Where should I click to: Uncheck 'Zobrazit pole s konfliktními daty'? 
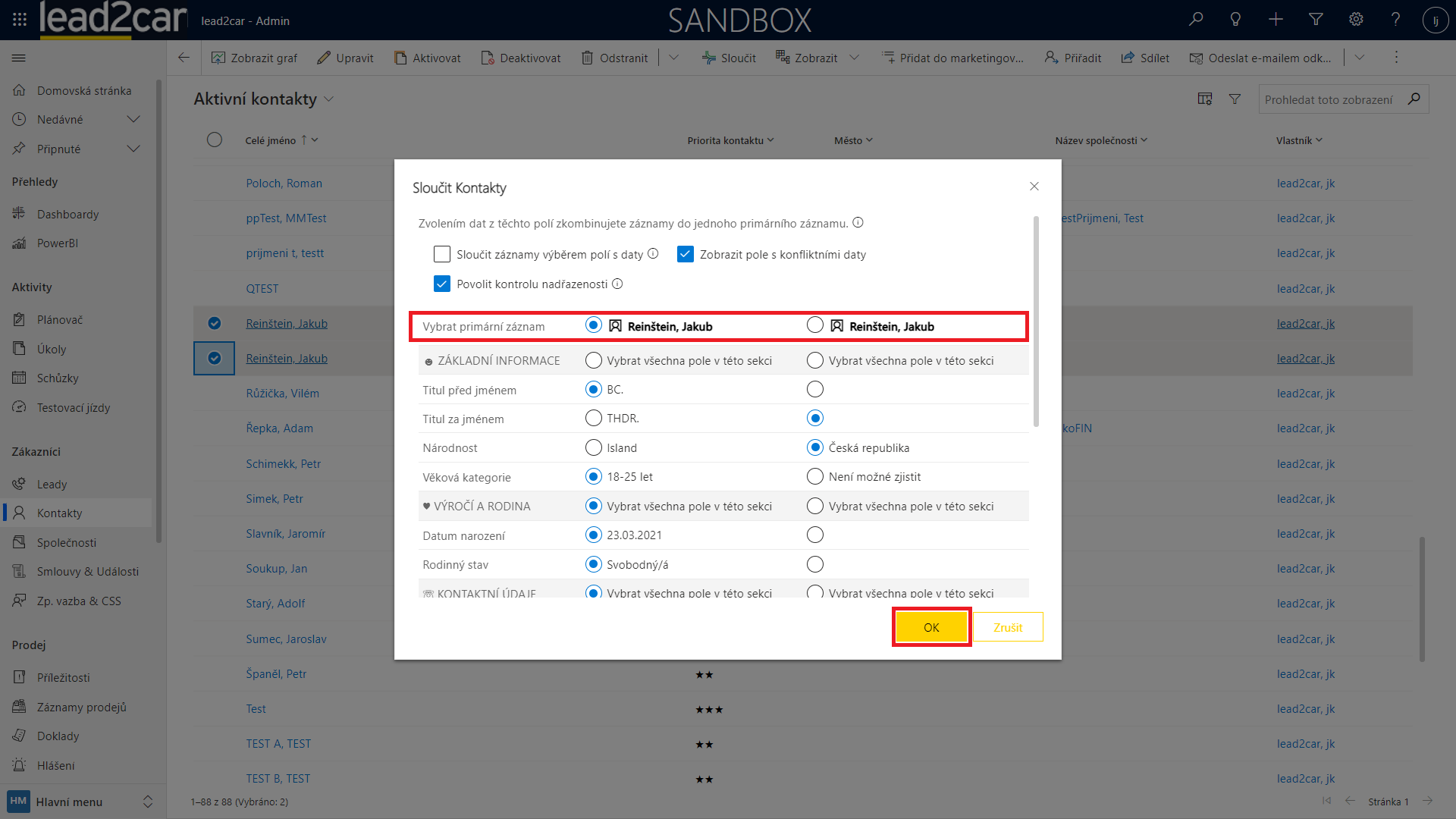pos(686,254)
